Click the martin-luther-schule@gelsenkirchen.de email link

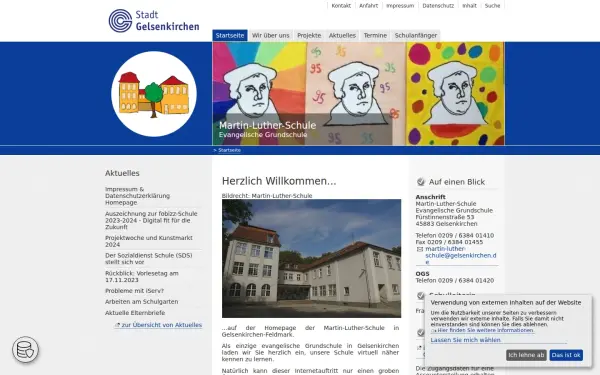point(461,255)
